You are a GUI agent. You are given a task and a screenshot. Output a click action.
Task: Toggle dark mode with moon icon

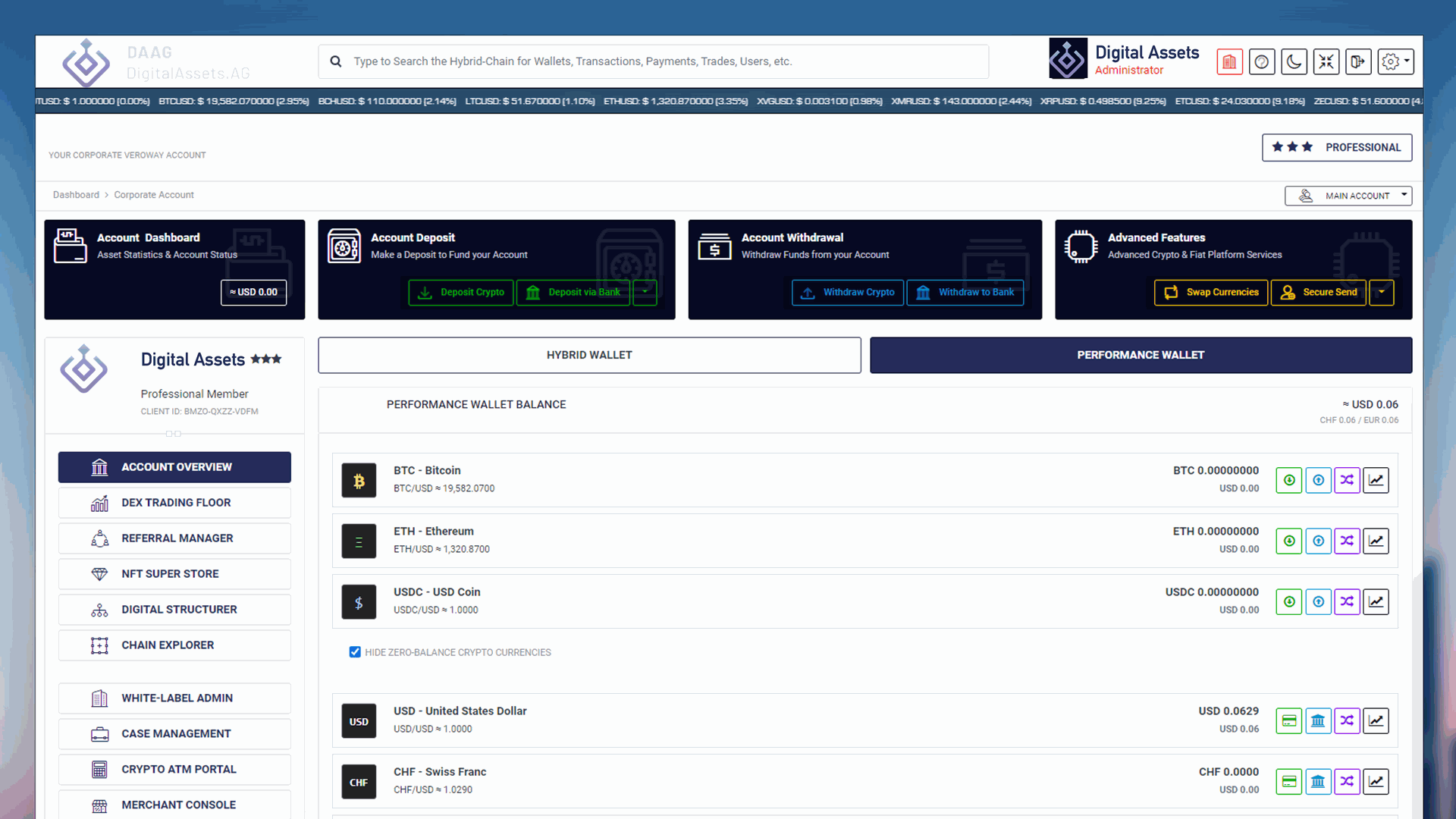coord(1294,61)
